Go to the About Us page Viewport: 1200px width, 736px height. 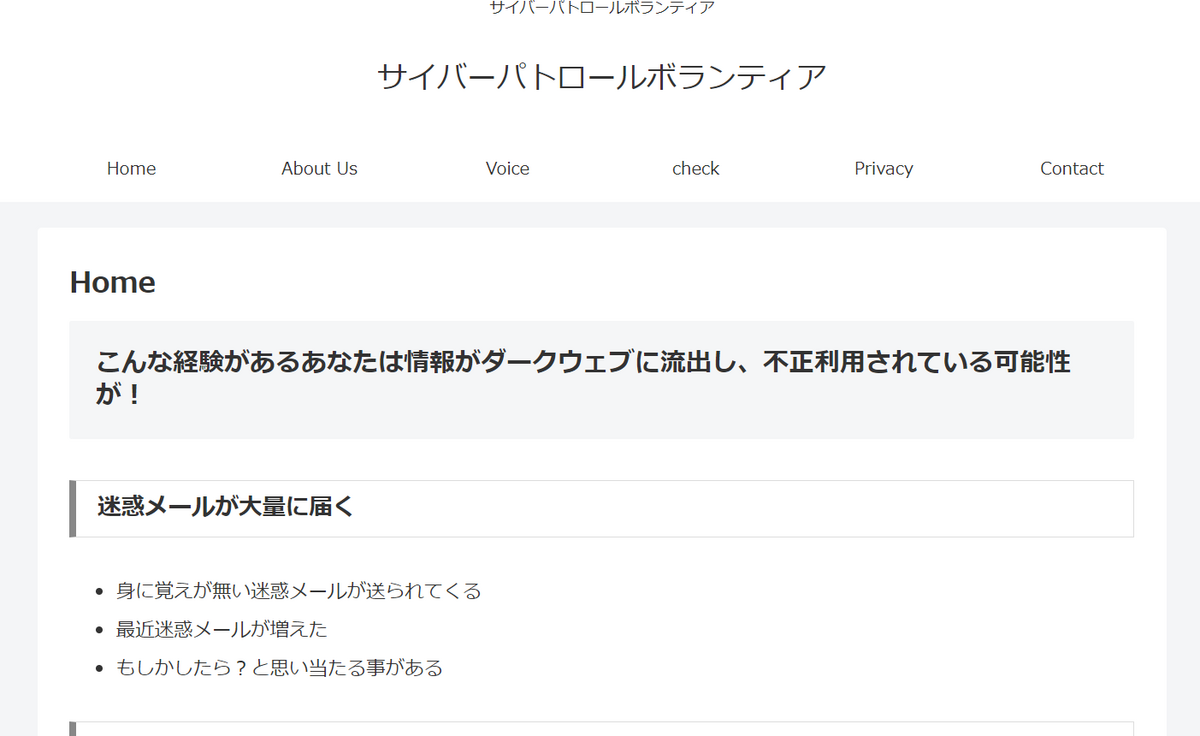point(319,168)
